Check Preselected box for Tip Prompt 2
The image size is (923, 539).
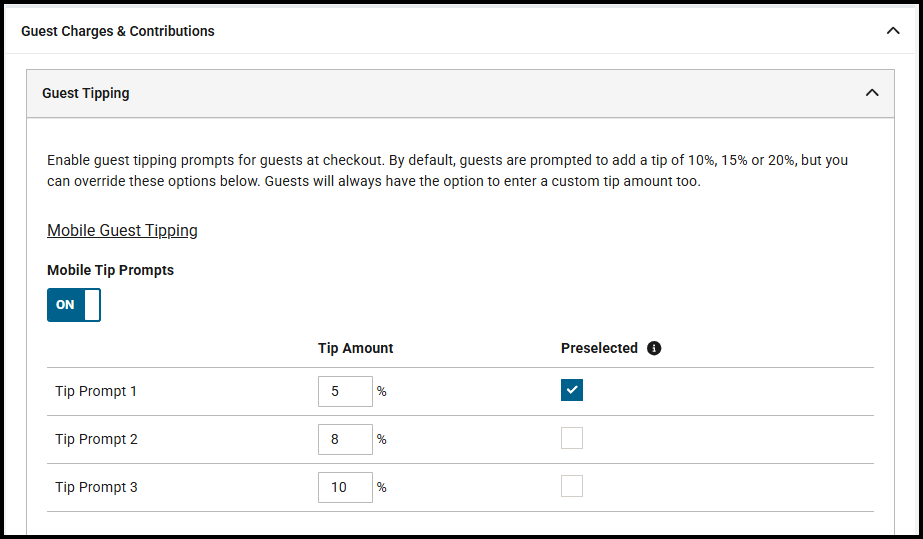point(572,439)
